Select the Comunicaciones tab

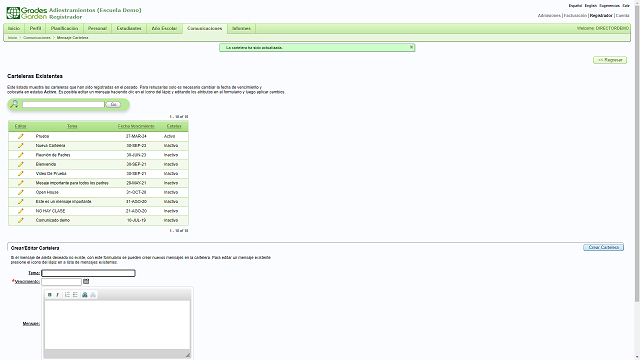205,29
